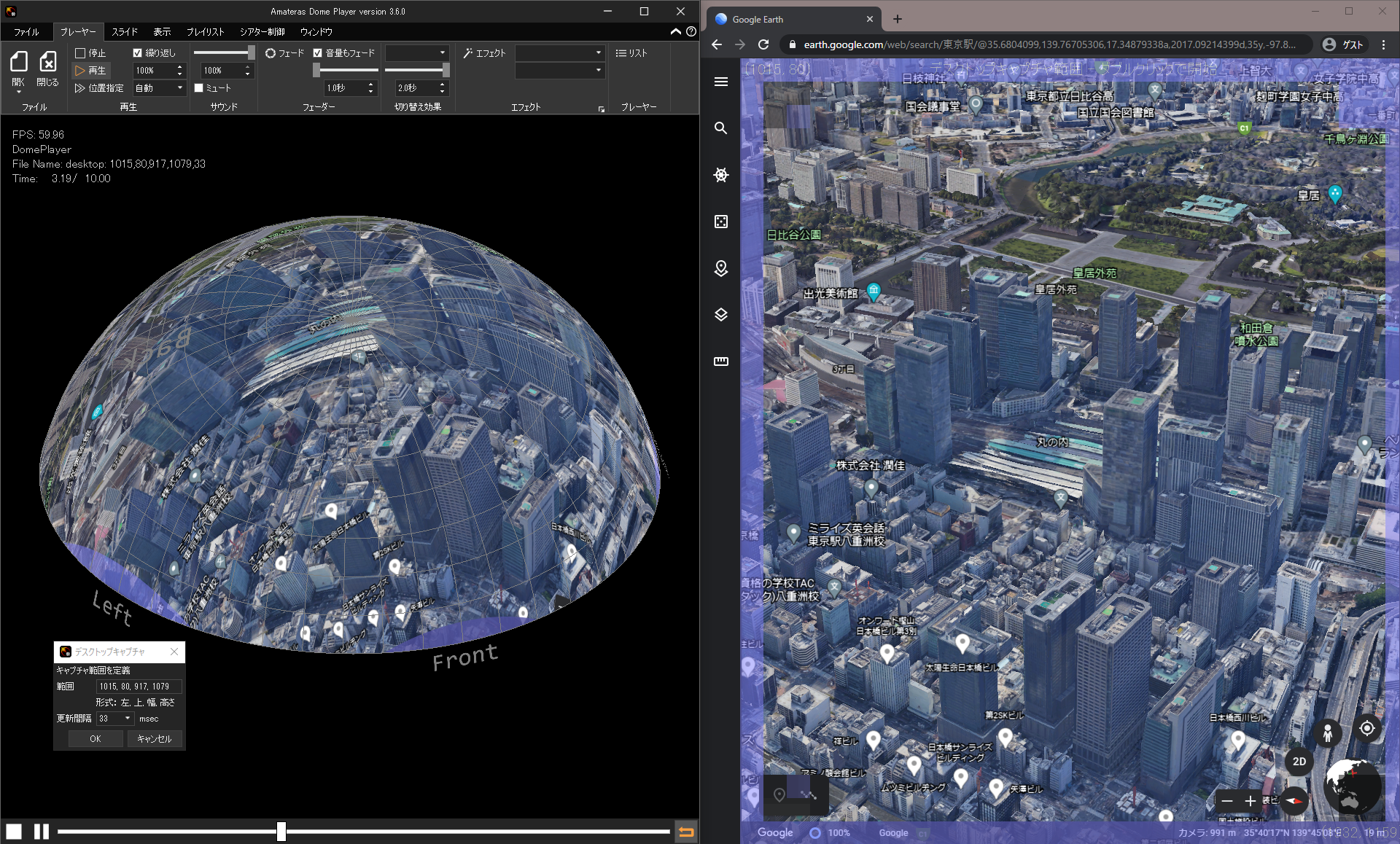This screenshot has width=1400, height=844.
Task: Open Google Earth search
Action: (x=721, y=128)
